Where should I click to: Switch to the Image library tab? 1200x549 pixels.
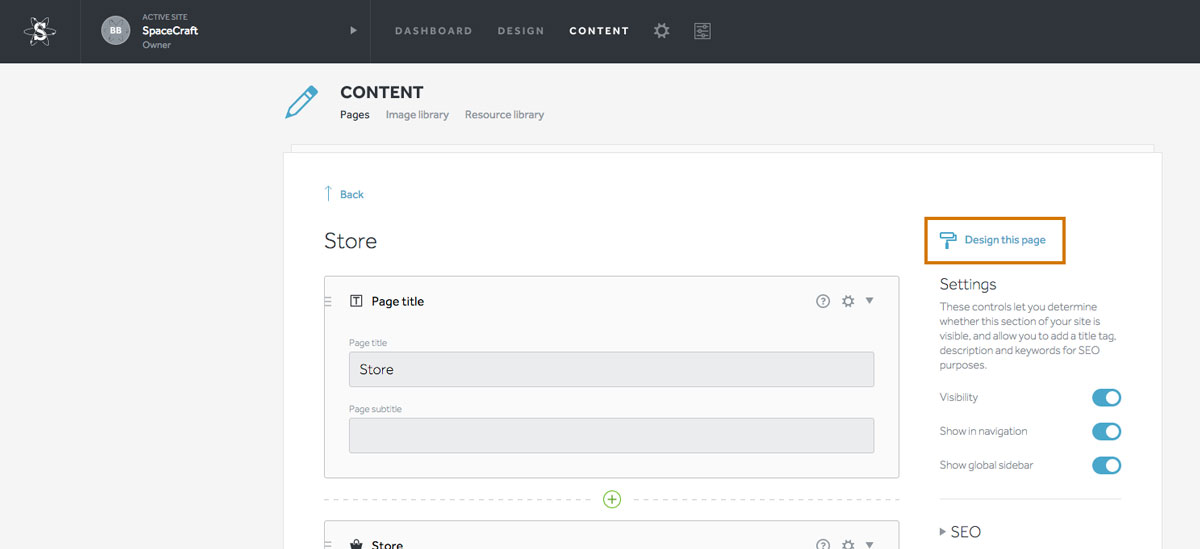(417, 115)
